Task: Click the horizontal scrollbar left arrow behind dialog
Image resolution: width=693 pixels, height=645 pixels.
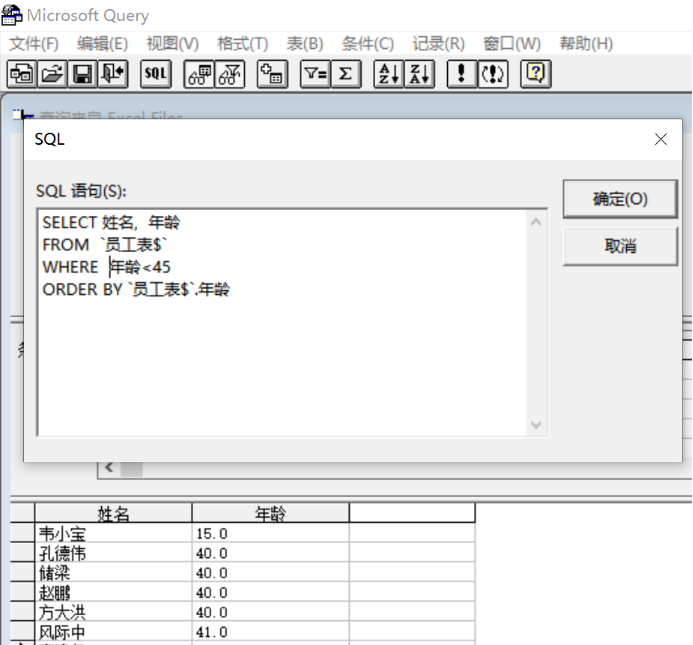Action: pos(109,467)
